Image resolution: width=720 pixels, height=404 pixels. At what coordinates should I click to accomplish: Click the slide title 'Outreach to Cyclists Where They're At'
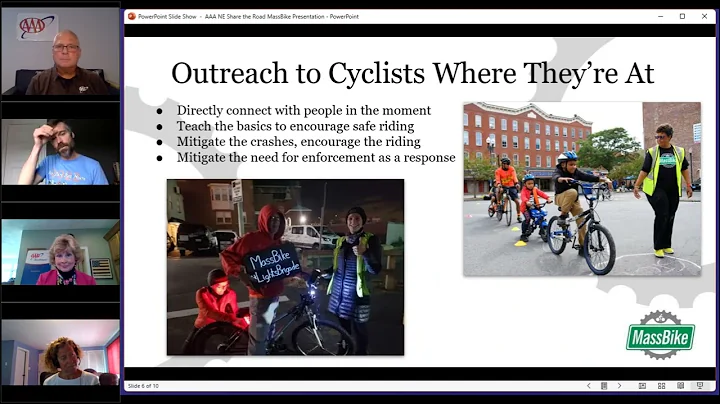pyautogui.click(x=412, y=73)
